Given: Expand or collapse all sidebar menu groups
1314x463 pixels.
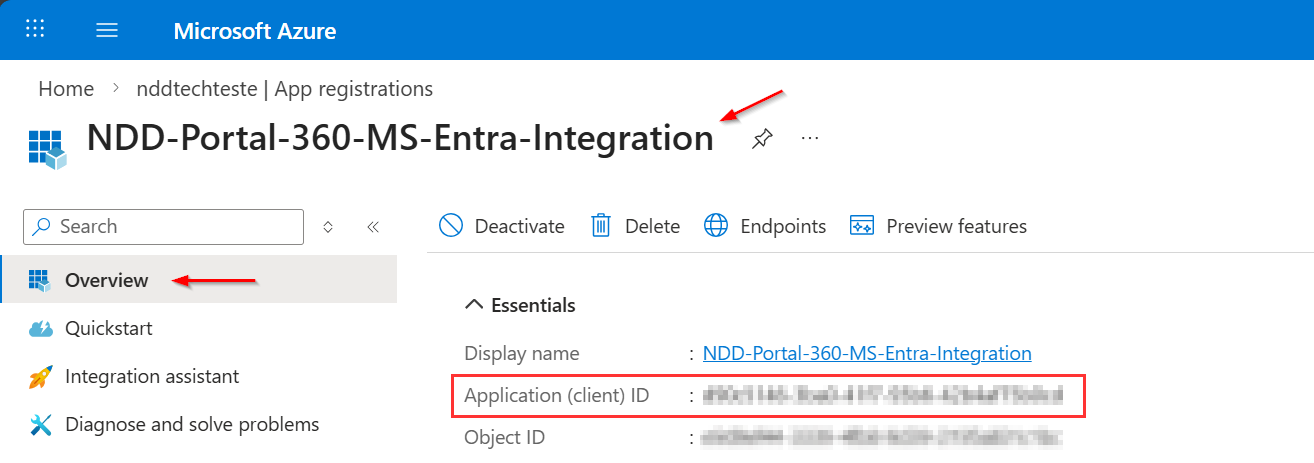Looking at the screenshot, I should coord(327,227).
